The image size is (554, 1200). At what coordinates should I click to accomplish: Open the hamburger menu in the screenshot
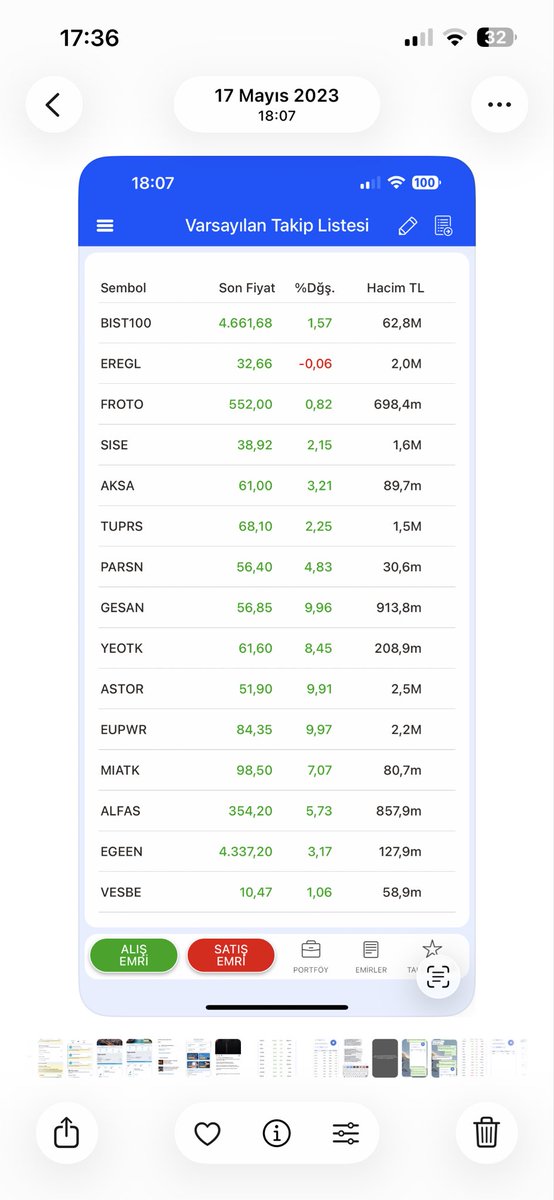105,226
